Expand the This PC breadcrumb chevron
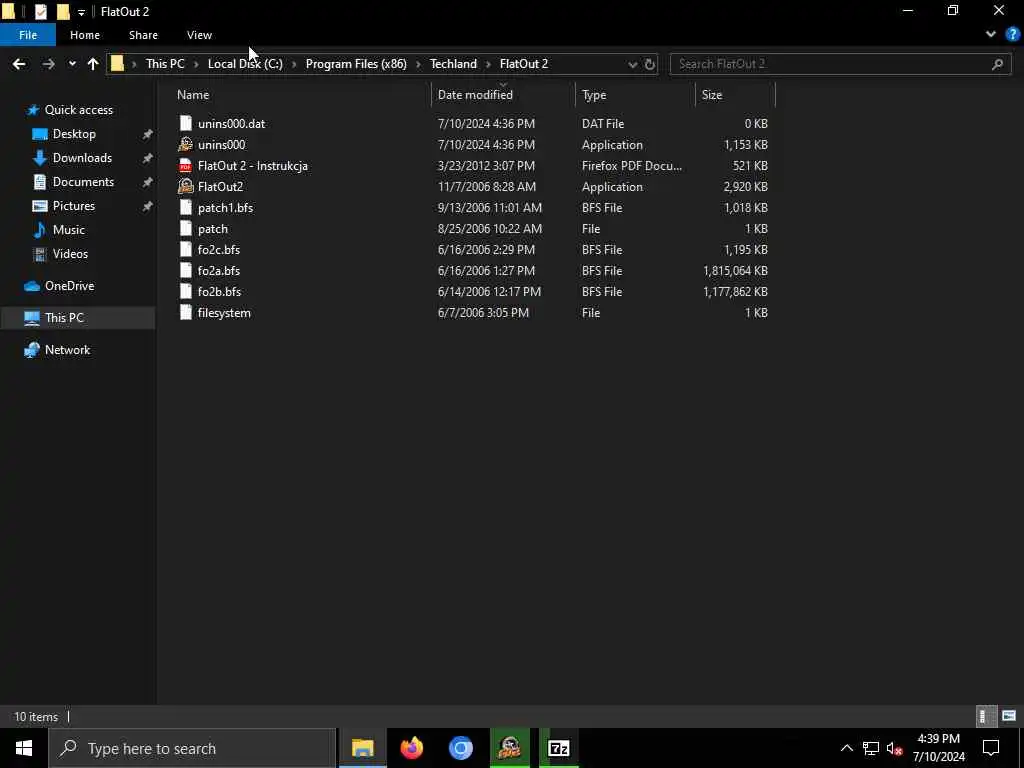The image size is (1024, 768). pyautogui.click(x=196, y=64)
